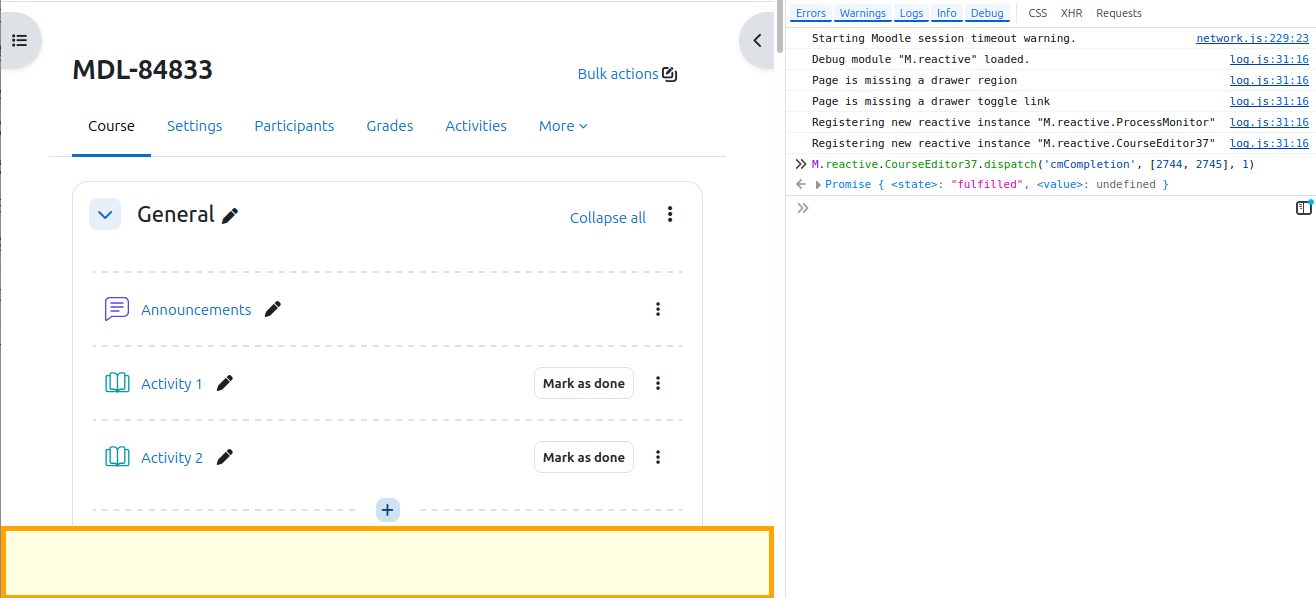
Task: Click the MDL-84833 course heading
Action: pyautogui.click(x=142, y=70)
